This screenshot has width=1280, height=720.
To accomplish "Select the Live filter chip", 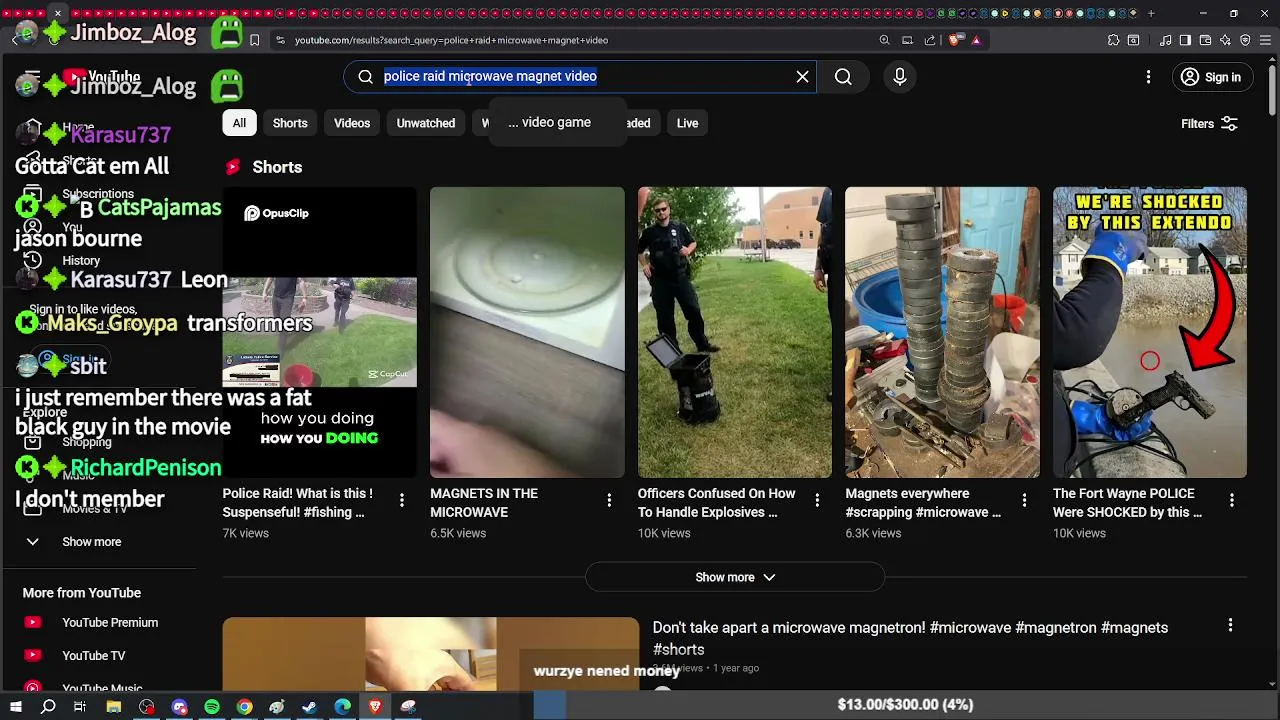I will 687,123.
